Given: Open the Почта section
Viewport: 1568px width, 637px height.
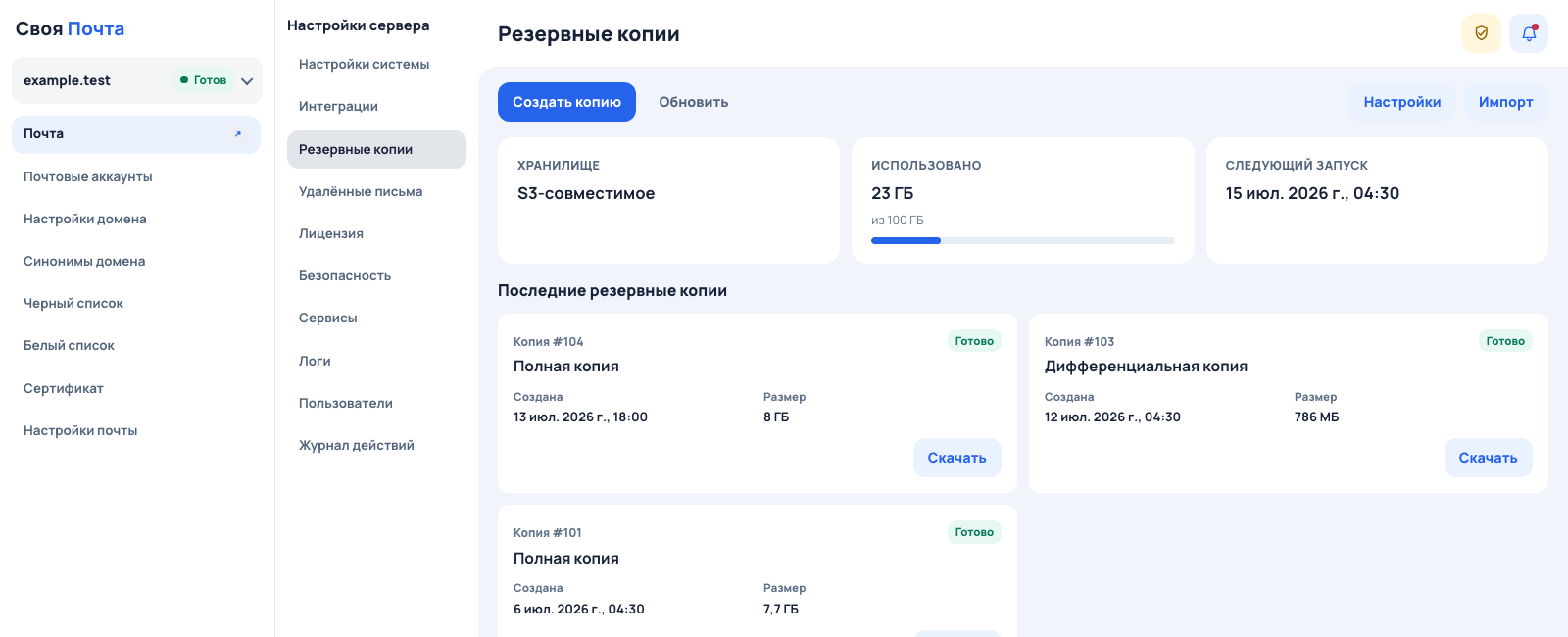Looking at the screenshot, I should click(136, 134).
